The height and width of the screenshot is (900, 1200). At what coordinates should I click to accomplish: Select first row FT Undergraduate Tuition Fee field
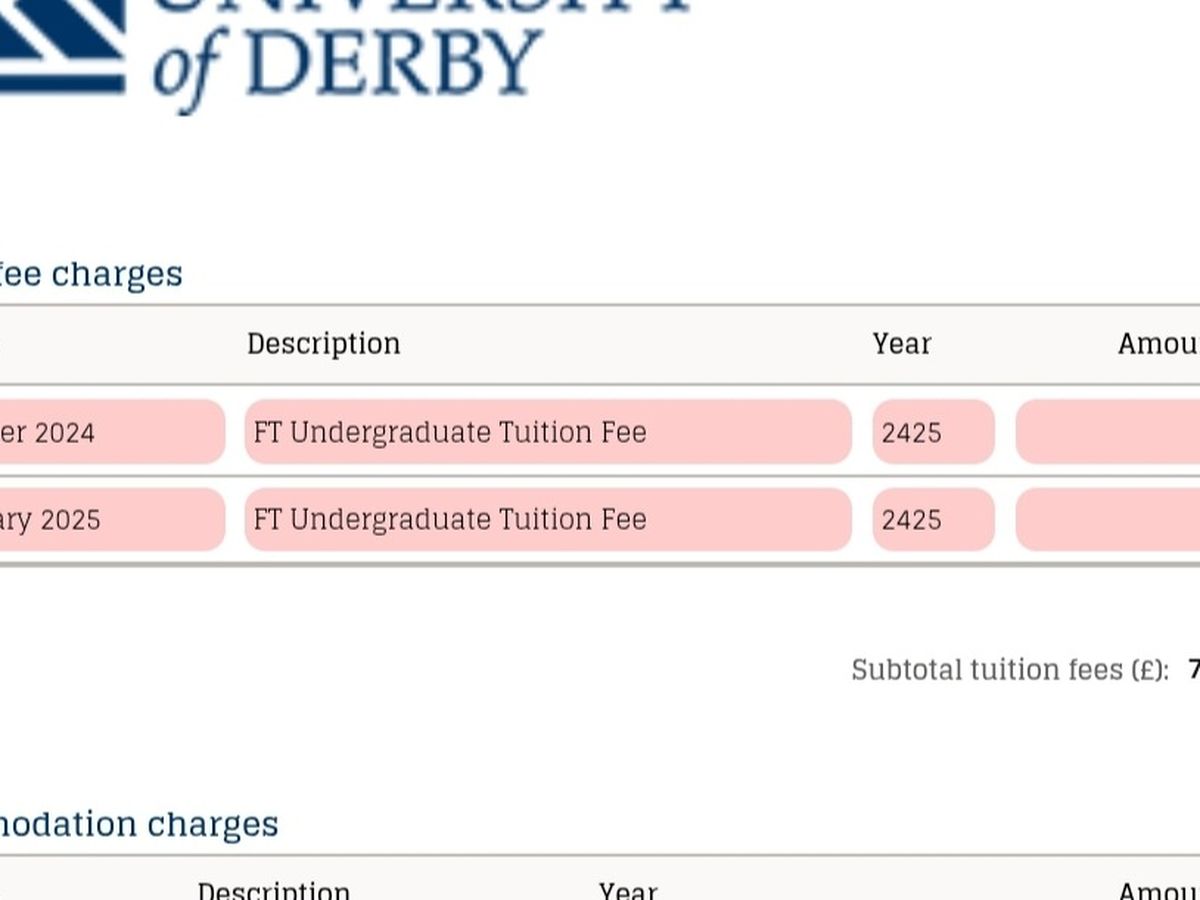coord(547,432)
